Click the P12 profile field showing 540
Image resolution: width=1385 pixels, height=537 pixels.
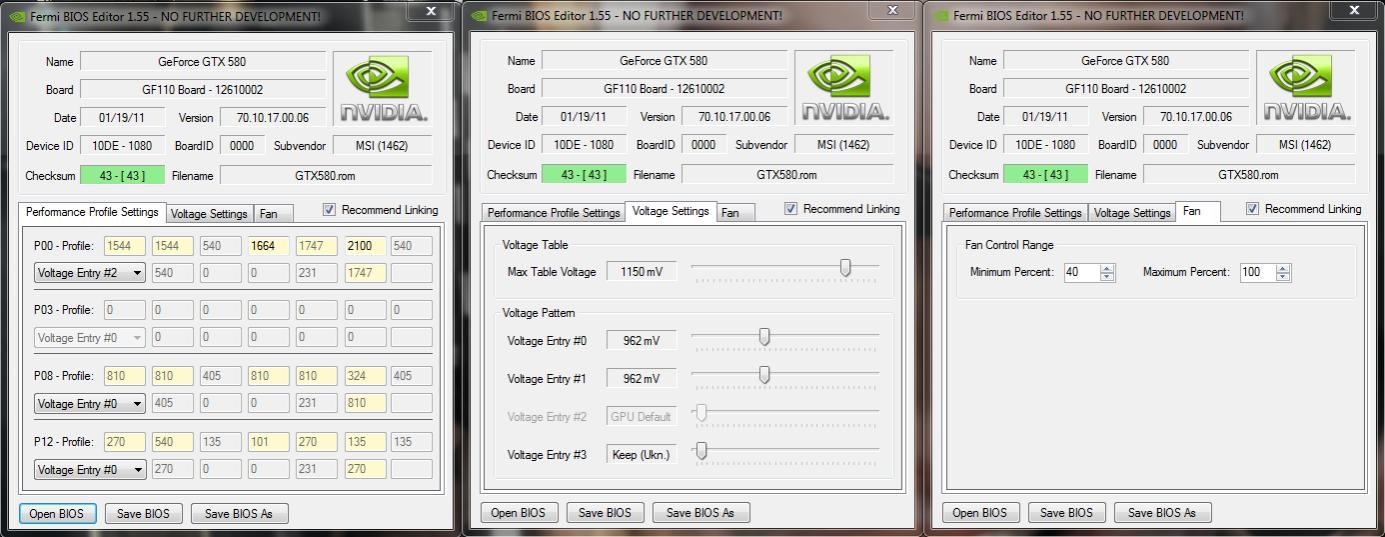[172, 442]
